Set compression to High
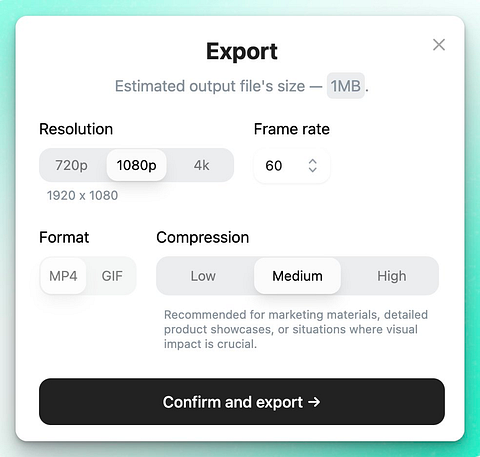This screenshot has height=457, width=480. pos(392,276)
